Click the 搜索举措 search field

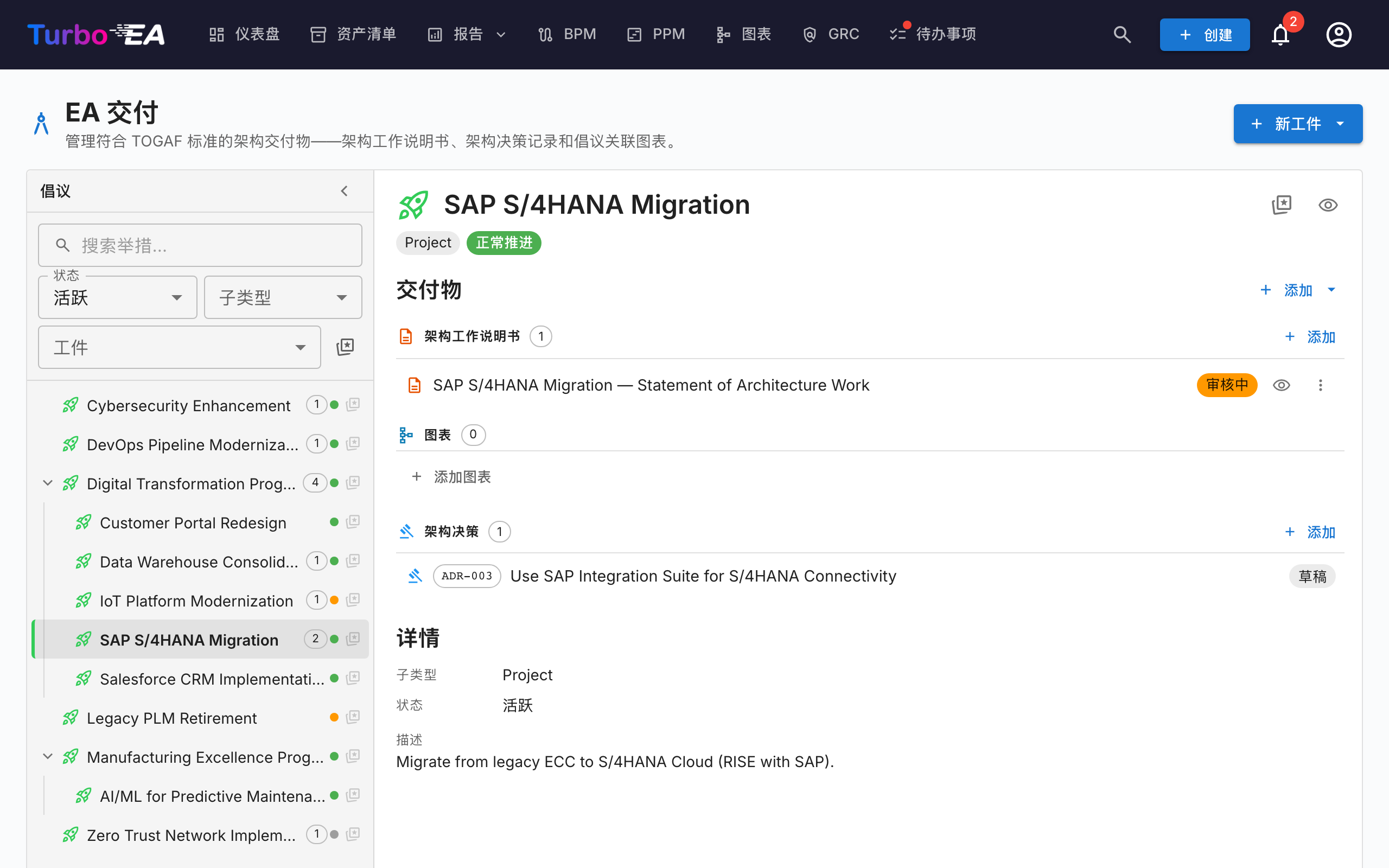point(200,245)
